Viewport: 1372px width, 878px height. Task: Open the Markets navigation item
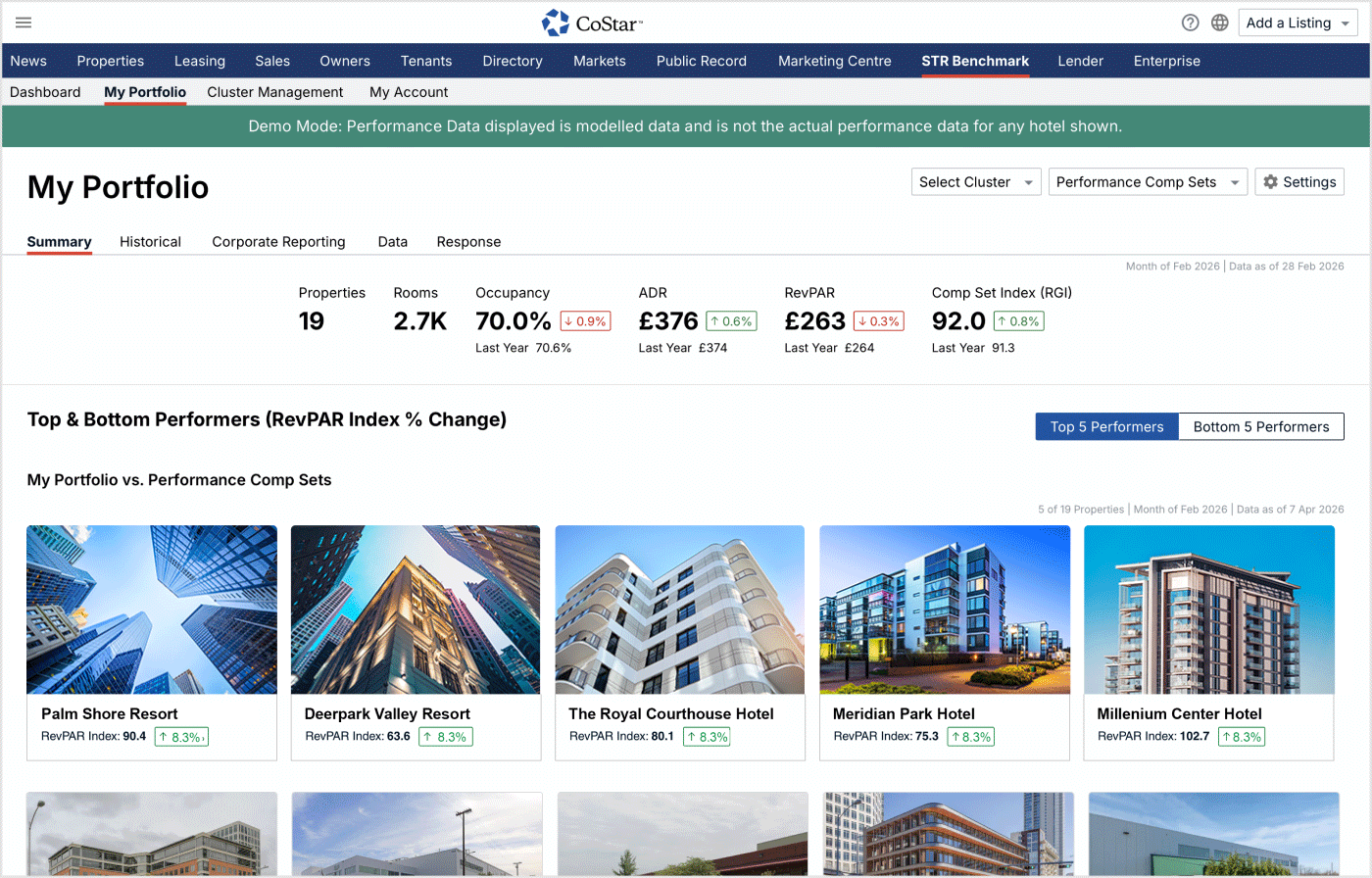[599, 61]
